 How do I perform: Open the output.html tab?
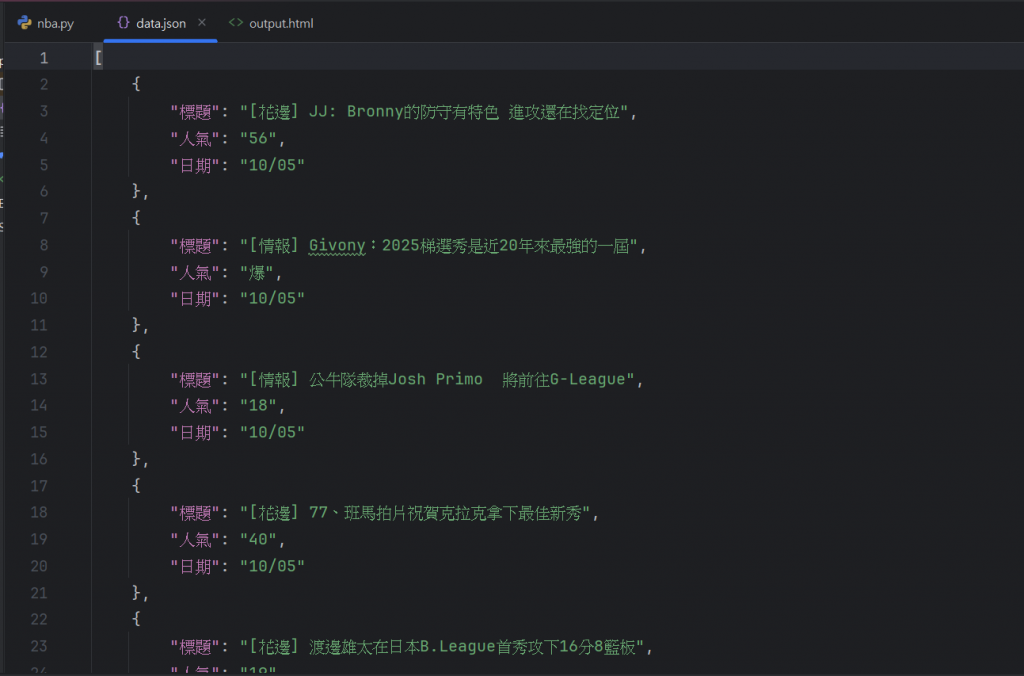(271, 24)
